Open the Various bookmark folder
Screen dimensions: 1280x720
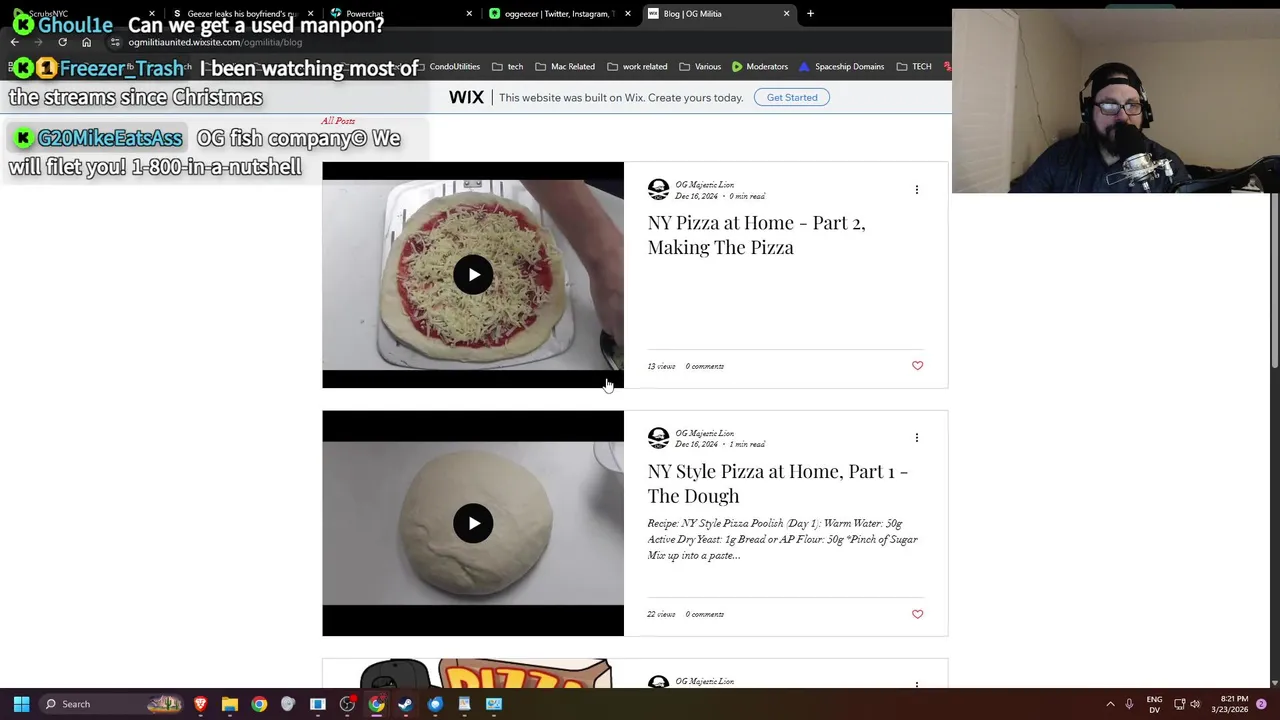point(700,67)
